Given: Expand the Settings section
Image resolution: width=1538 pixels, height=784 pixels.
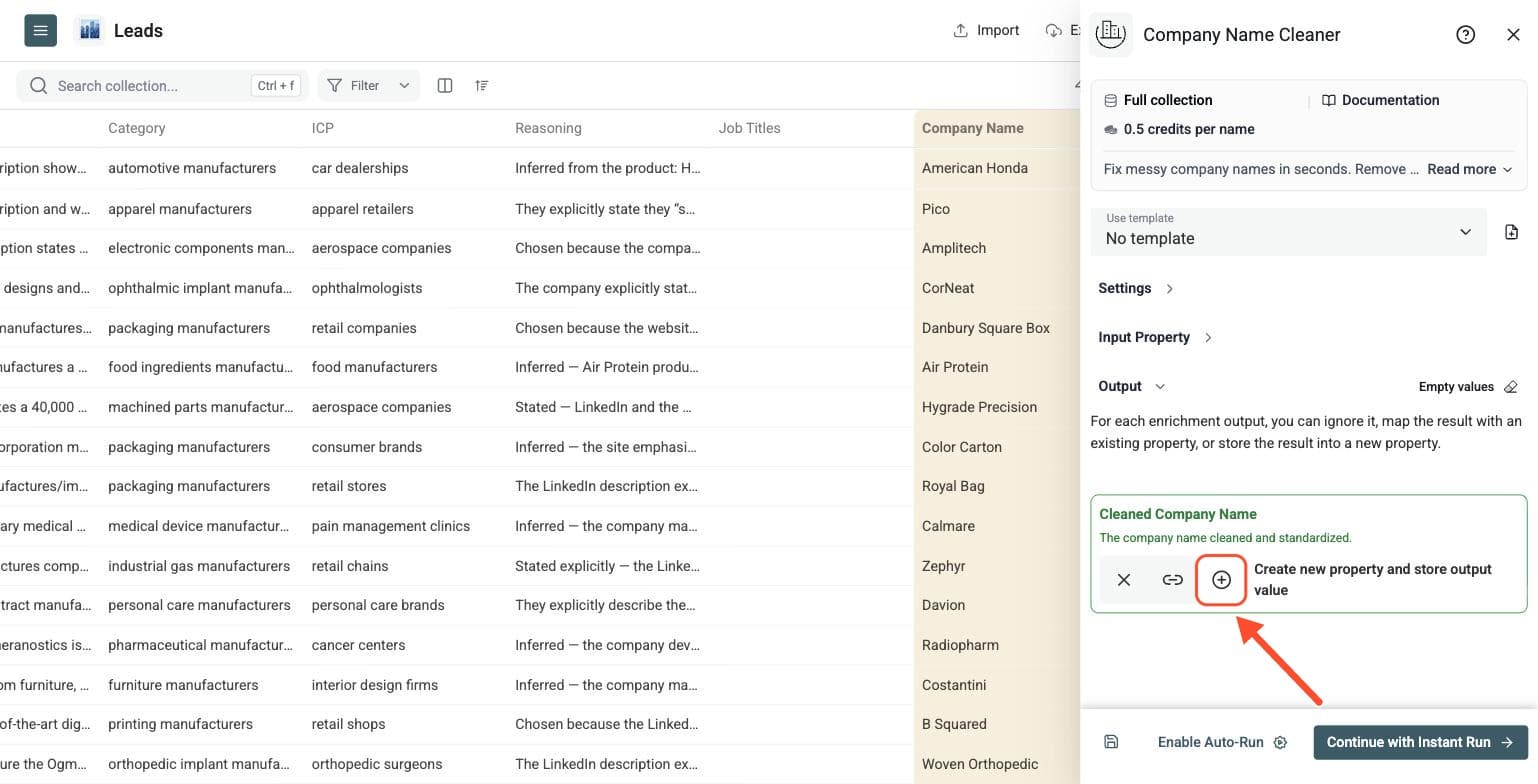Looking at the screenshot, I should point(1136,289).
